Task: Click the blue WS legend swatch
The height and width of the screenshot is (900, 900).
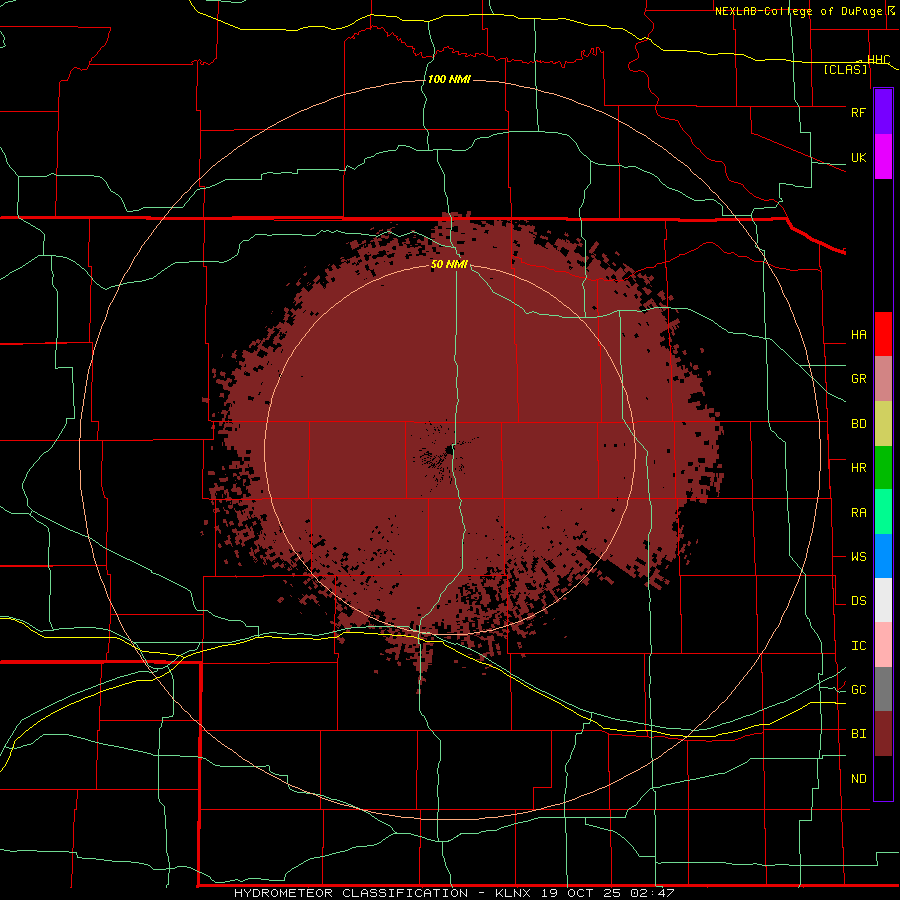Action: click(x=883, y=556)
